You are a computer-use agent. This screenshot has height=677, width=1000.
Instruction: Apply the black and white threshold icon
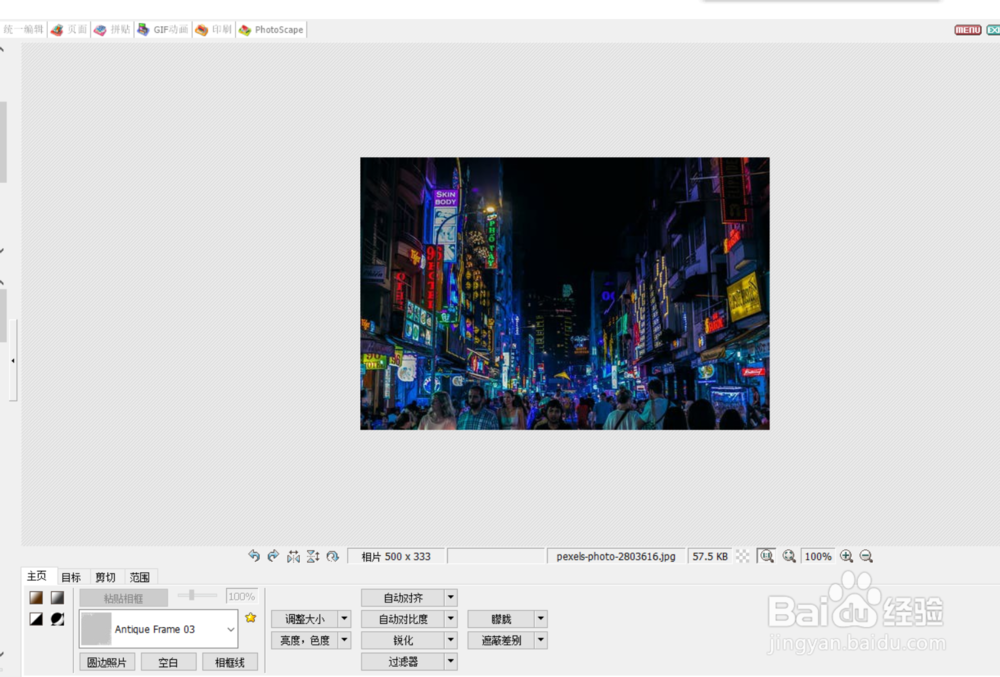coord(36,618)
